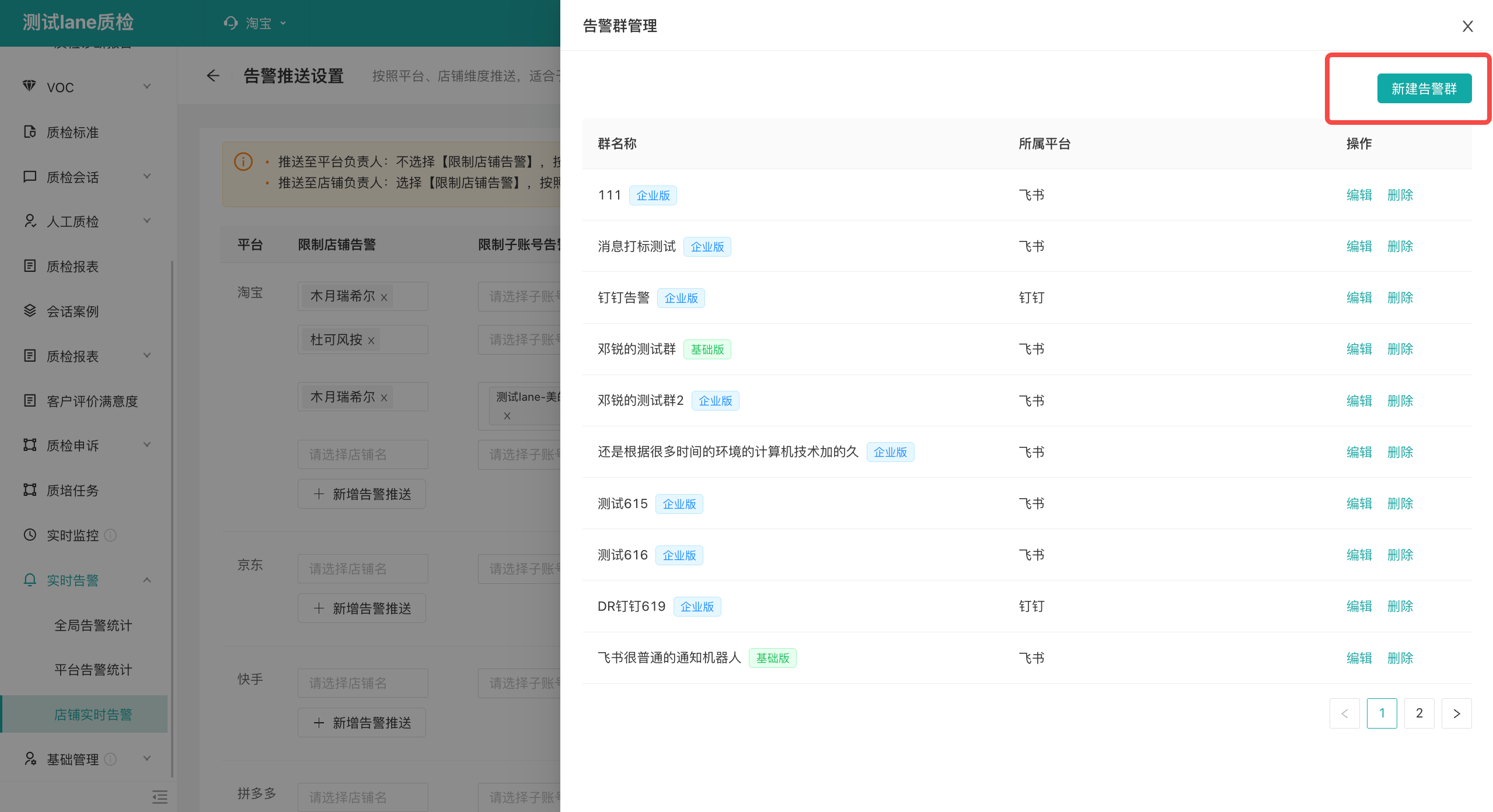Expand the 基础管理 submenu chevron
Image resolution: width=1493 pixels, height=812 pixels.
147,759
